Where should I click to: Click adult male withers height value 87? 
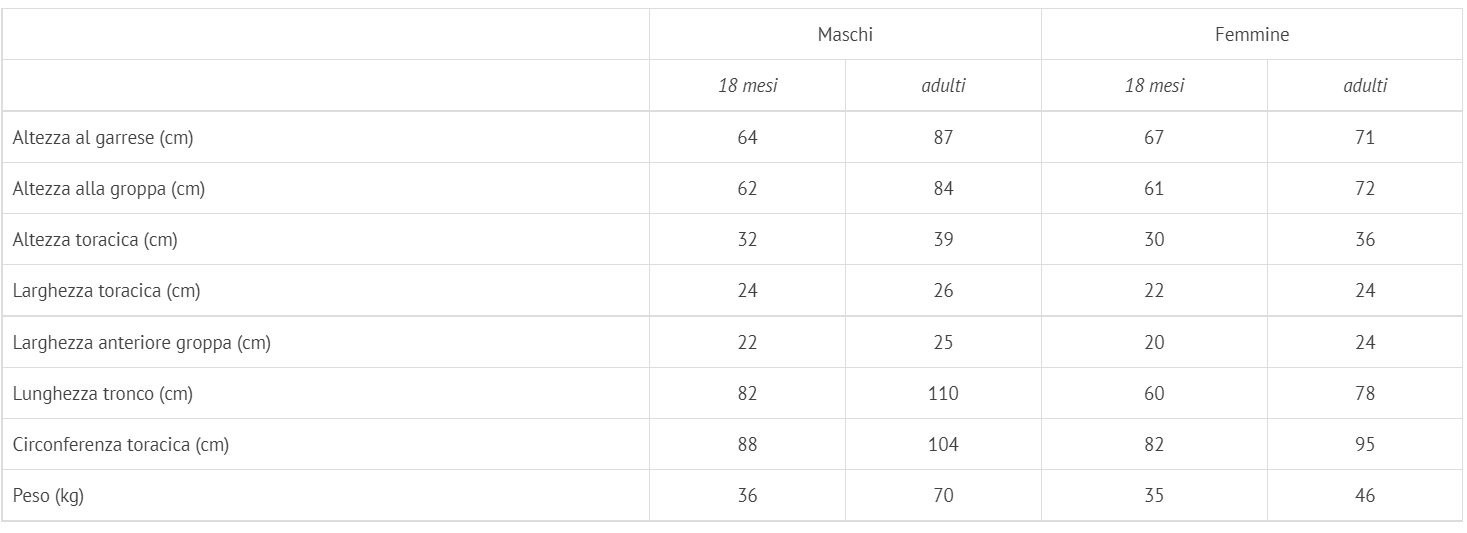tap(943, 138)
